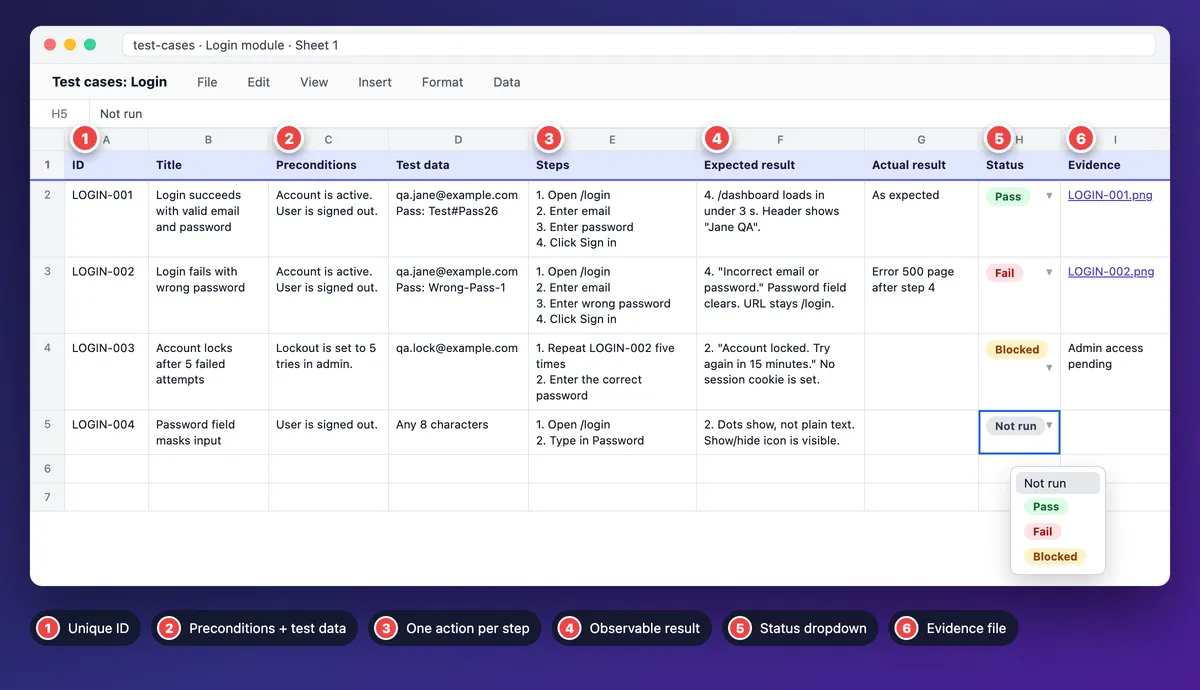1200x690 pixels.
Task: Select cell 'As expected'
Action: click(x=921, y=219)
